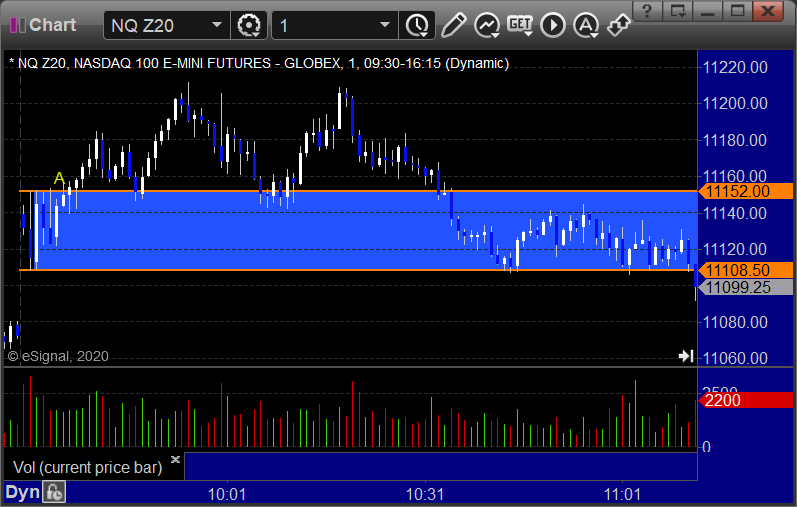The width and height of the screenshot is (797, 507).
Task: Close the Vol study panel with x
Action: coord(175,460)
